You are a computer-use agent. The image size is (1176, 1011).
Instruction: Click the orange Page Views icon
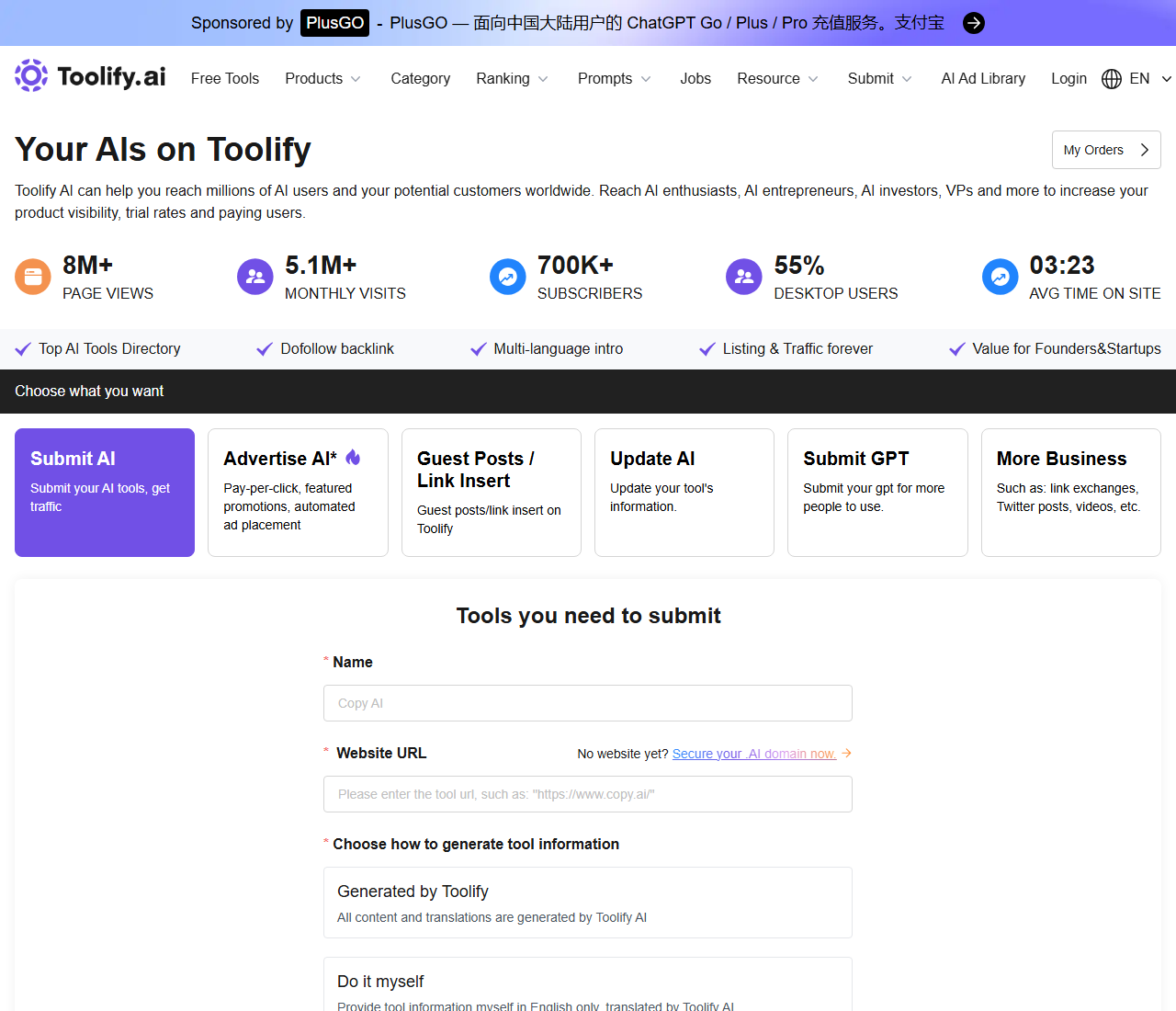pyautogui.click(x=33, y=277)
